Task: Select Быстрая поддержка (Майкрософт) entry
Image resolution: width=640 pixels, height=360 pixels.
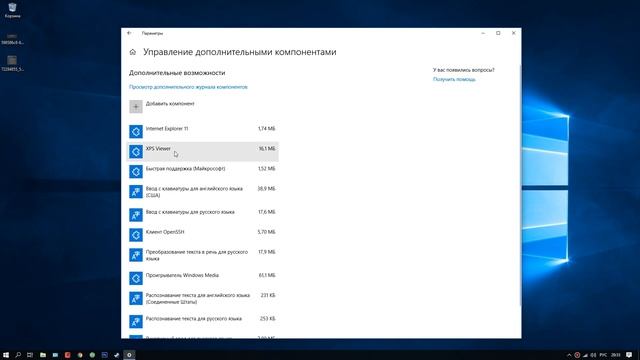Action: pos(203,171)
